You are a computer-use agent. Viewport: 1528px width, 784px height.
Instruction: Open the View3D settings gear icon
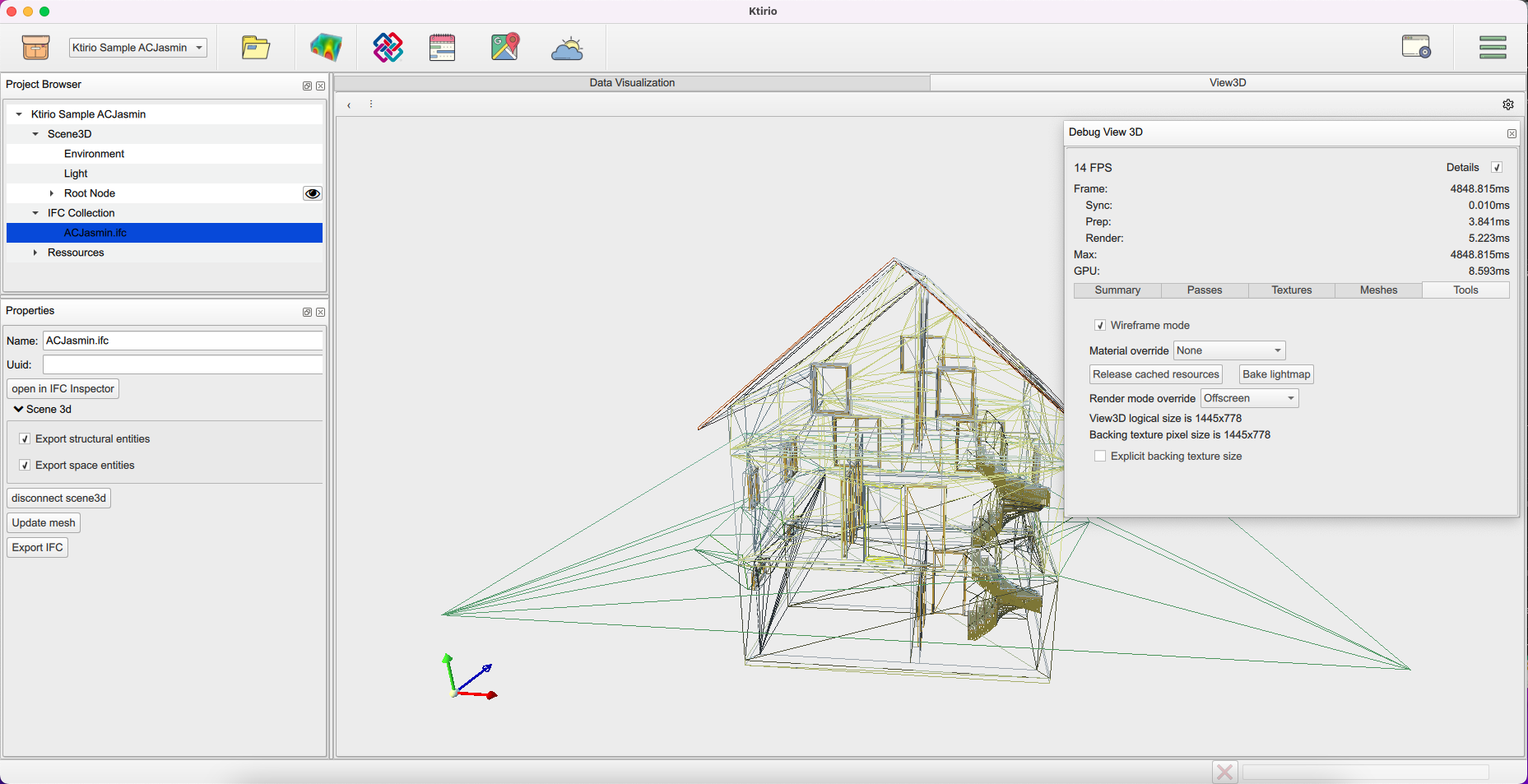tap(1507, 104)
